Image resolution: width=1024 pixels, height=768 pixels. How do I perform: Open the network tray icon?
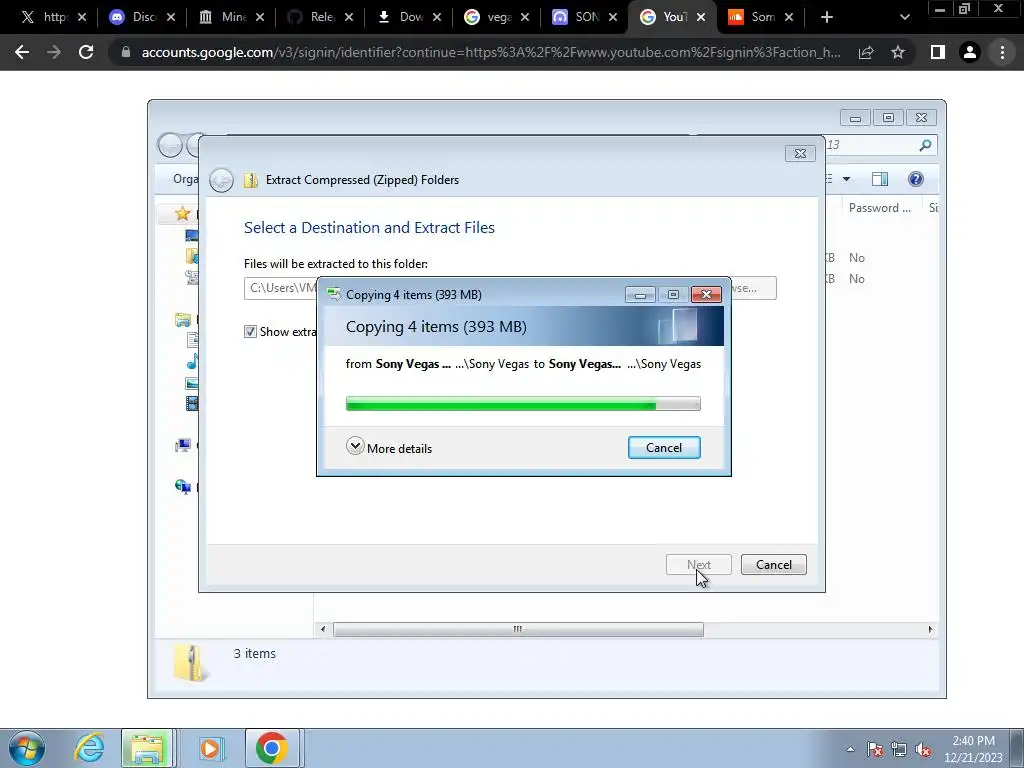click(x=899, y=749)
